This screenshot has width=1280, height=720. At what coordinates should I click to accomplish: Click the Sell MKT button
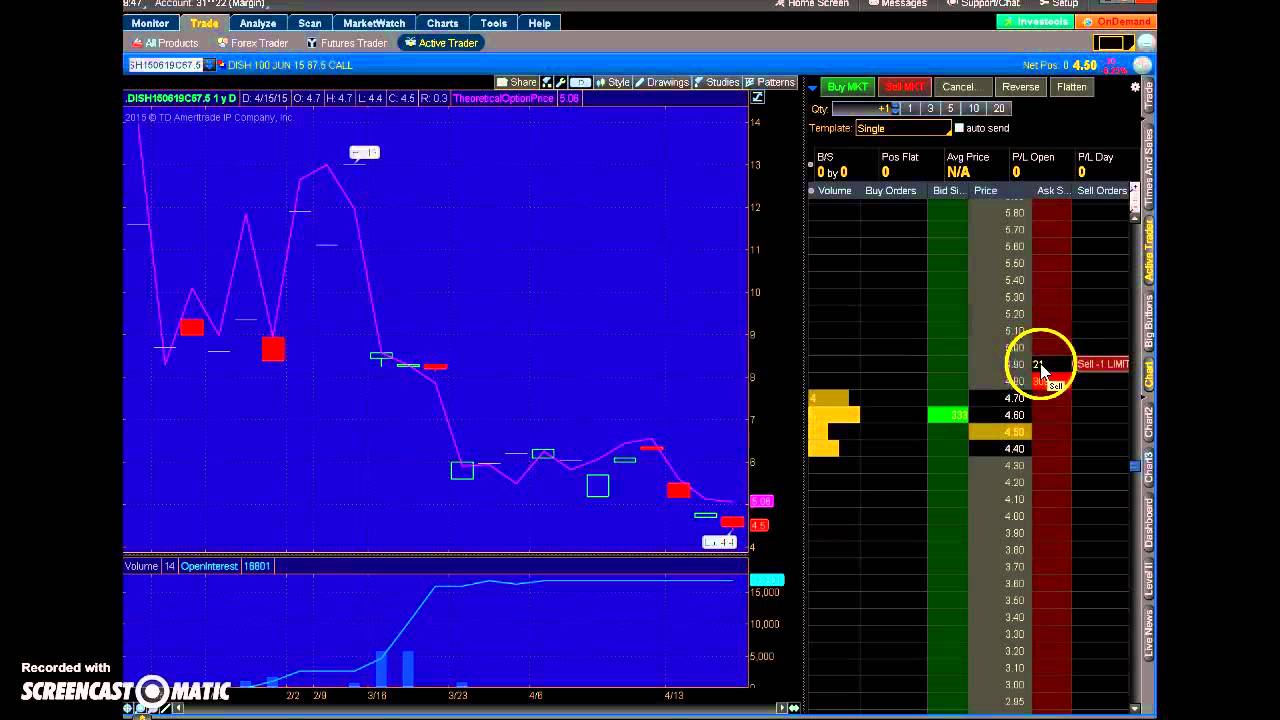[905, 87]
